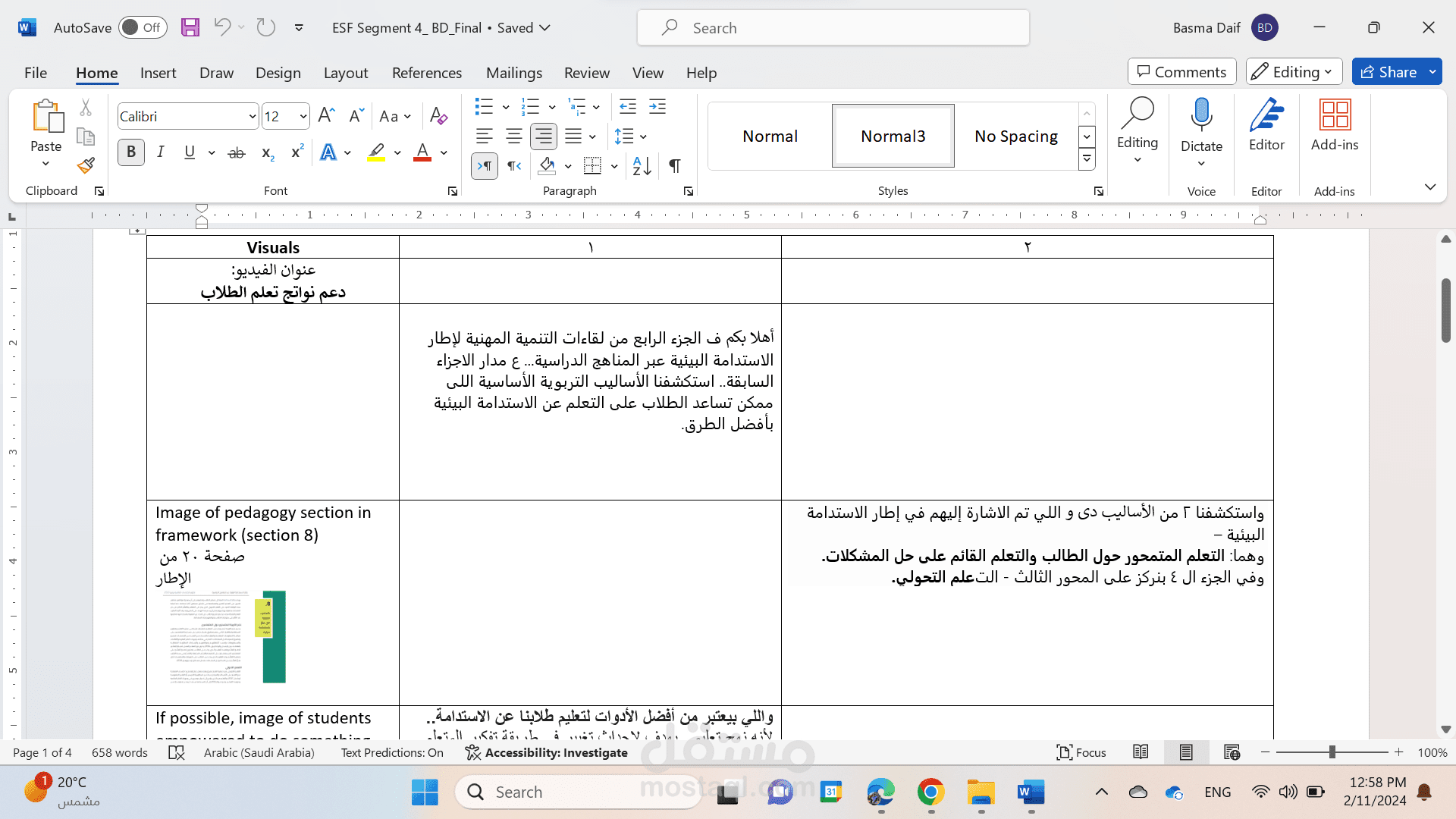Open the File menu
Screen dimensions: 1456x819
36,73
